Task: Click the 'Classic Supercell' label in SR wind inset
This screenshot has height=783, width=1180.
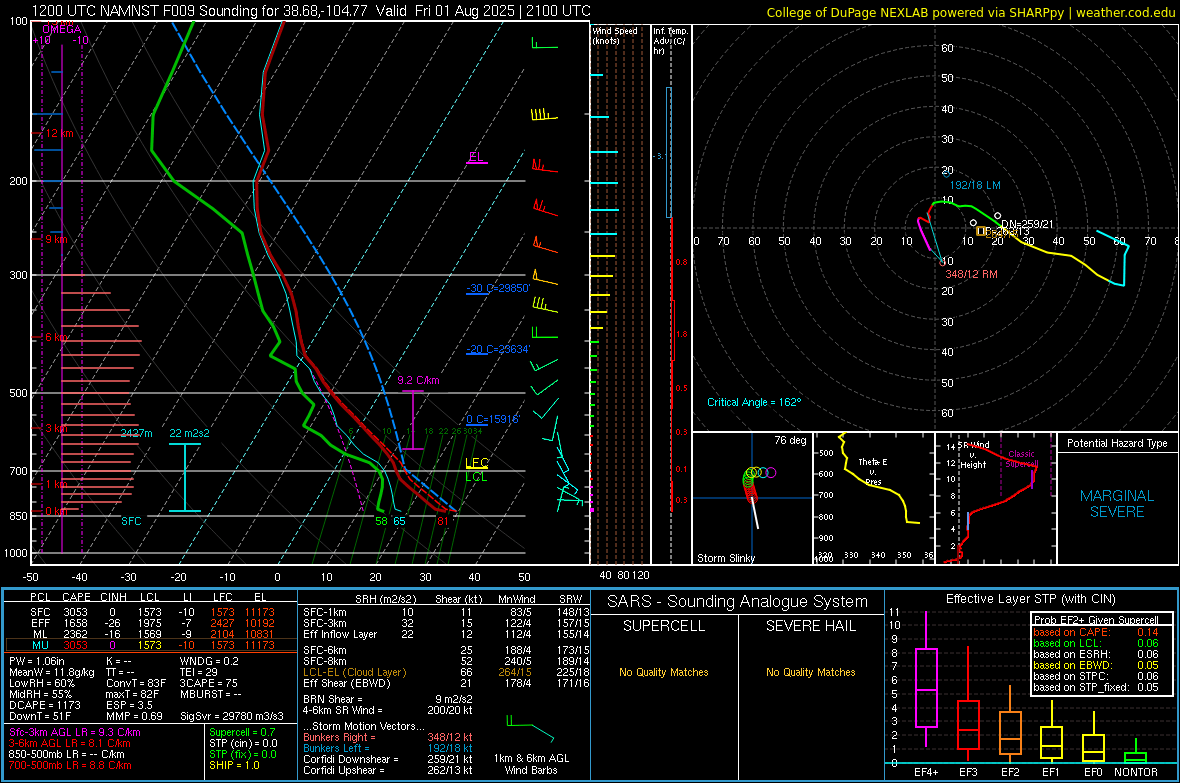Action: pos(1022,459)
